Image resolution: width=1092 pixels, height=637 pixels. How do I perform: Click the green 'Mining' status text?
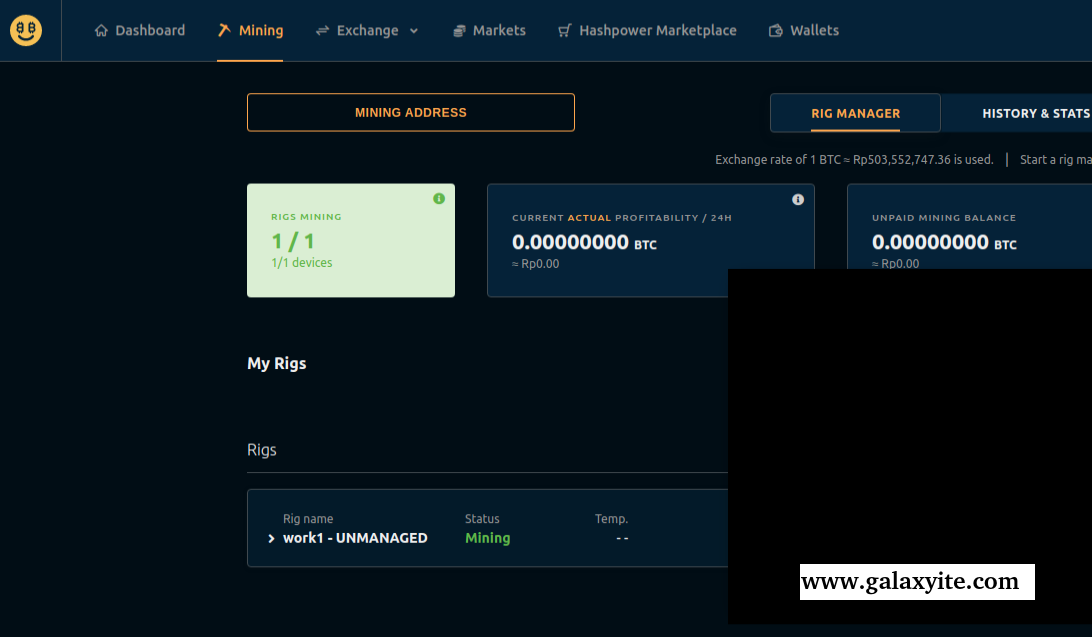[x=488, y=538]
